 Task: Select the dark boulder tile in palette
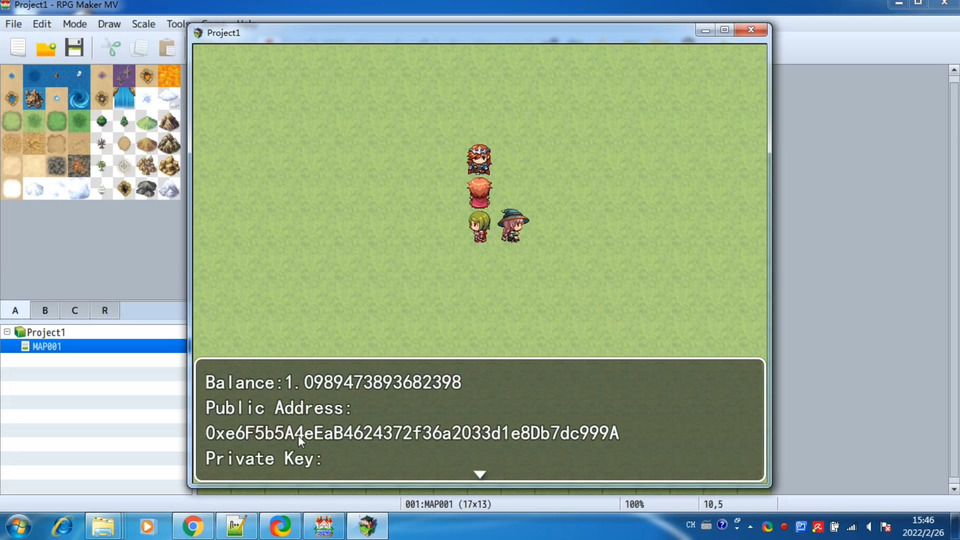click(147, 189)
